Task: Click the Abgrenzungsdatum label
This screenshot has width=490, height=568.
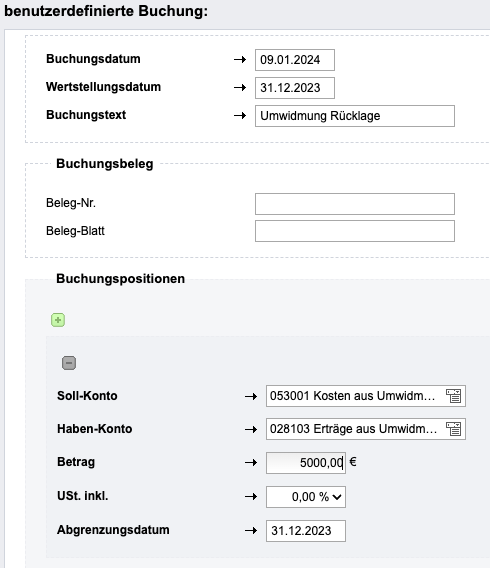Action: tap(113, 530)
